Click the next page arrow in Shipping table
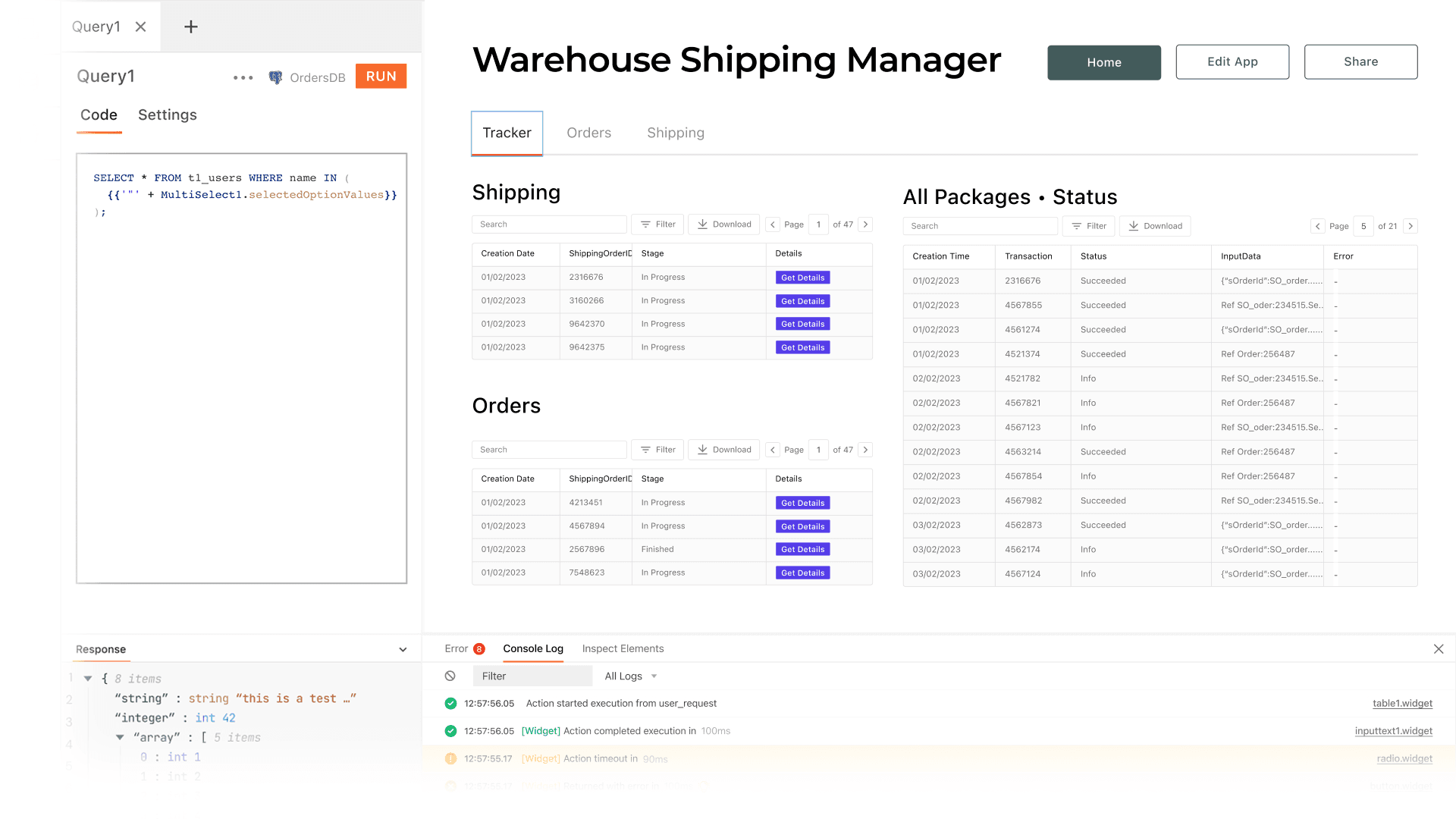1456x819 pixels. [866, 224]
